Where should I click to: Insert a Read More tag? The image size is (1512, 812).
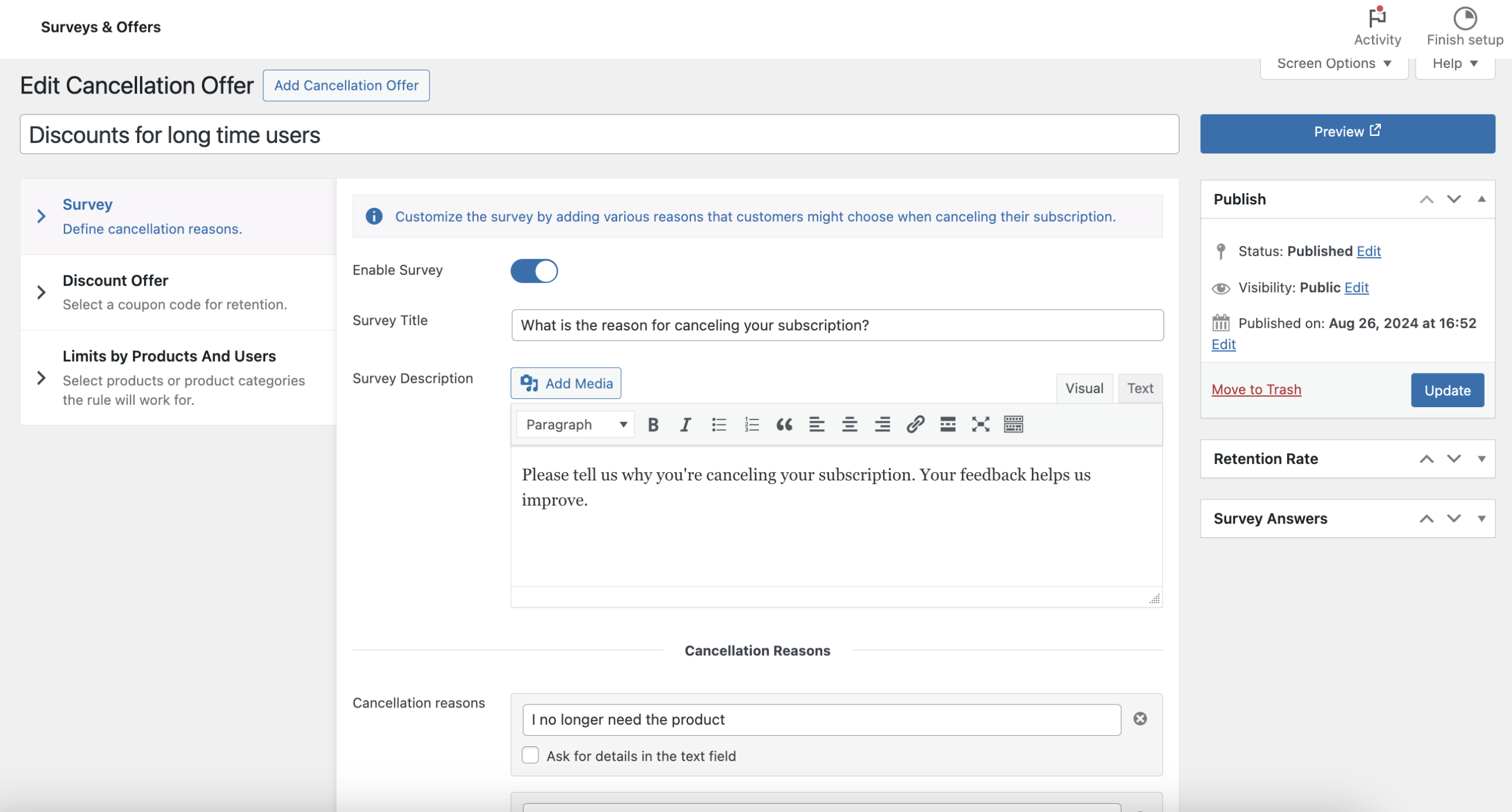(948, 424)
